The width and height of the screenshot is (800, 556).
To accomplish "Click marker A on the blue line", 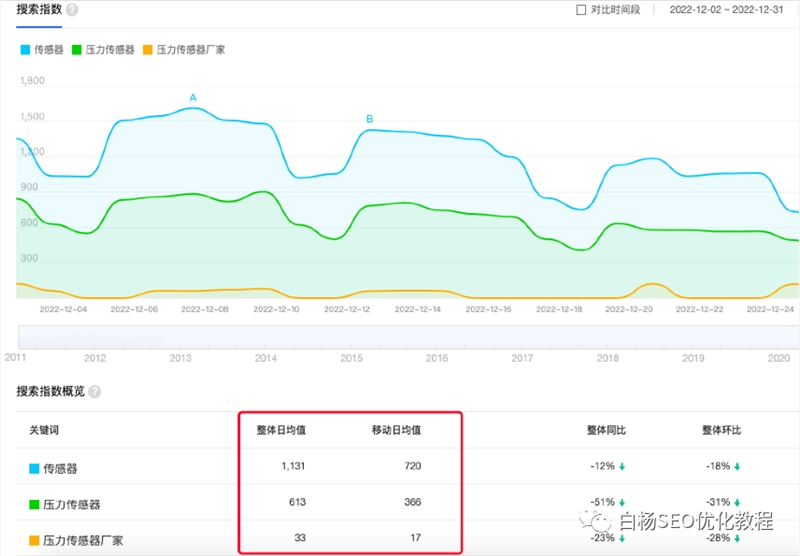I will (193, 98).
